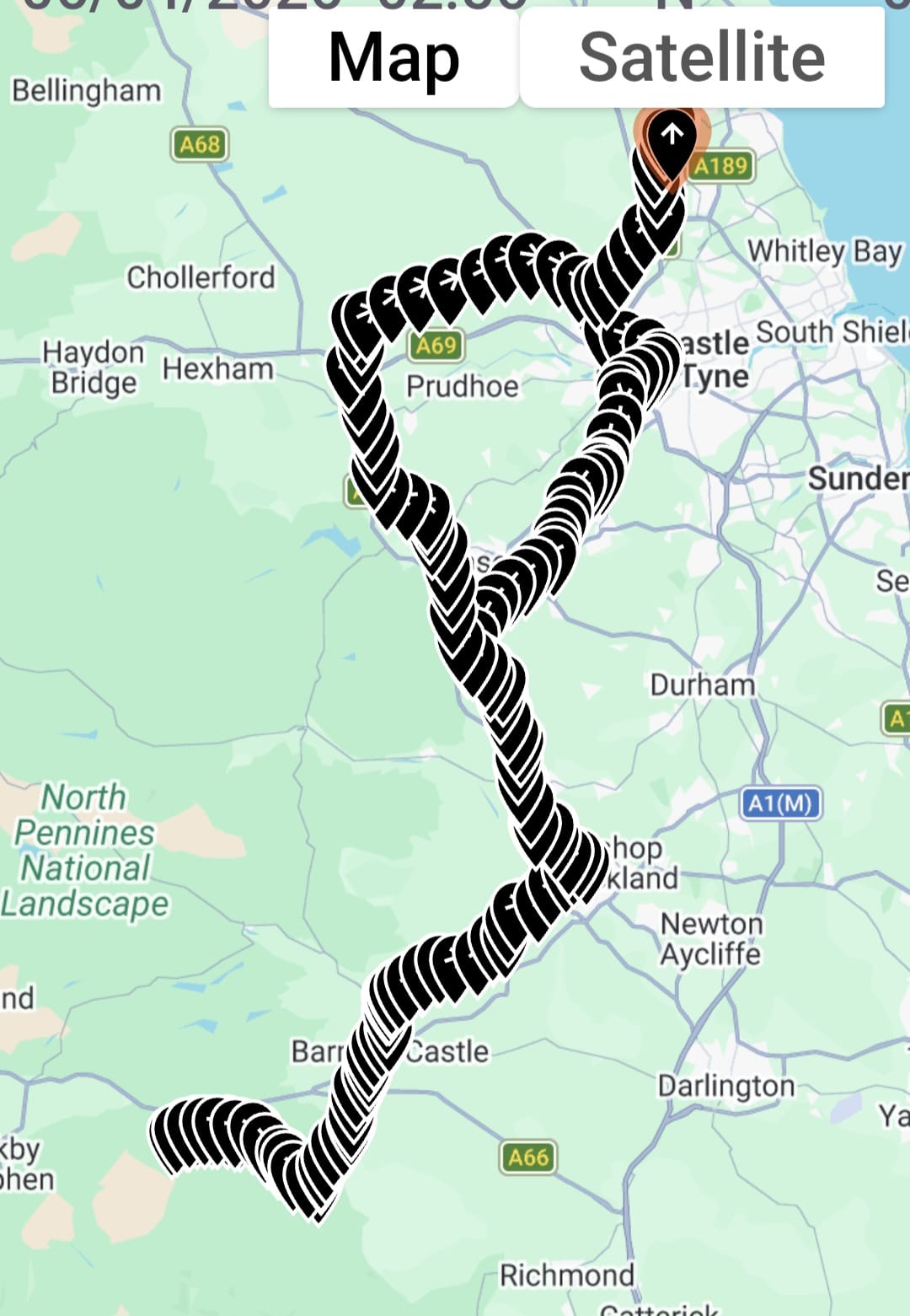910x1316 pixels.
Task: Click the Whitley Bay place label
Action: [825, 251]
